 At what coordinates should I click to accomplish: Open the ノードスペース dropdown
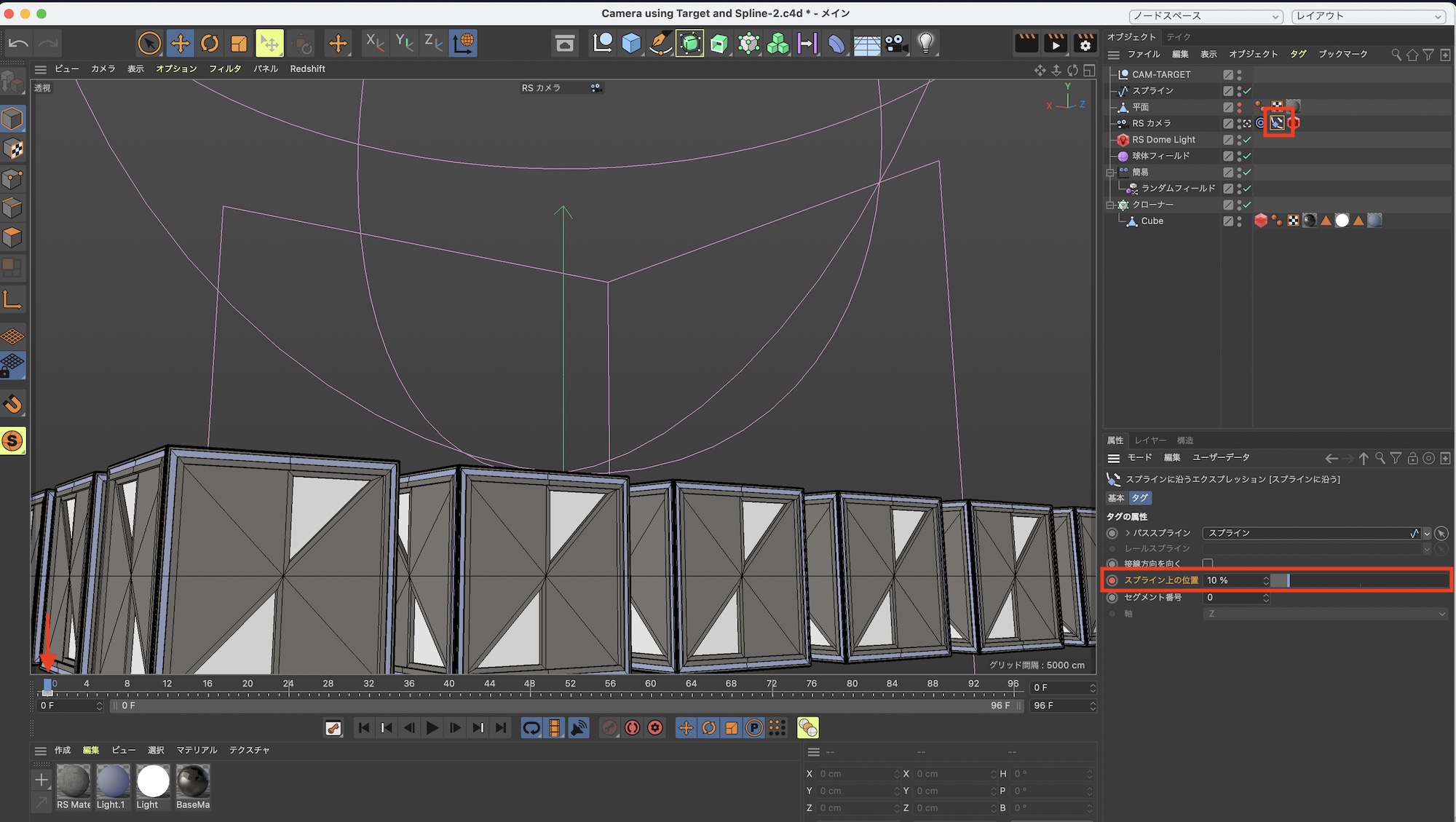[1206, 16]
